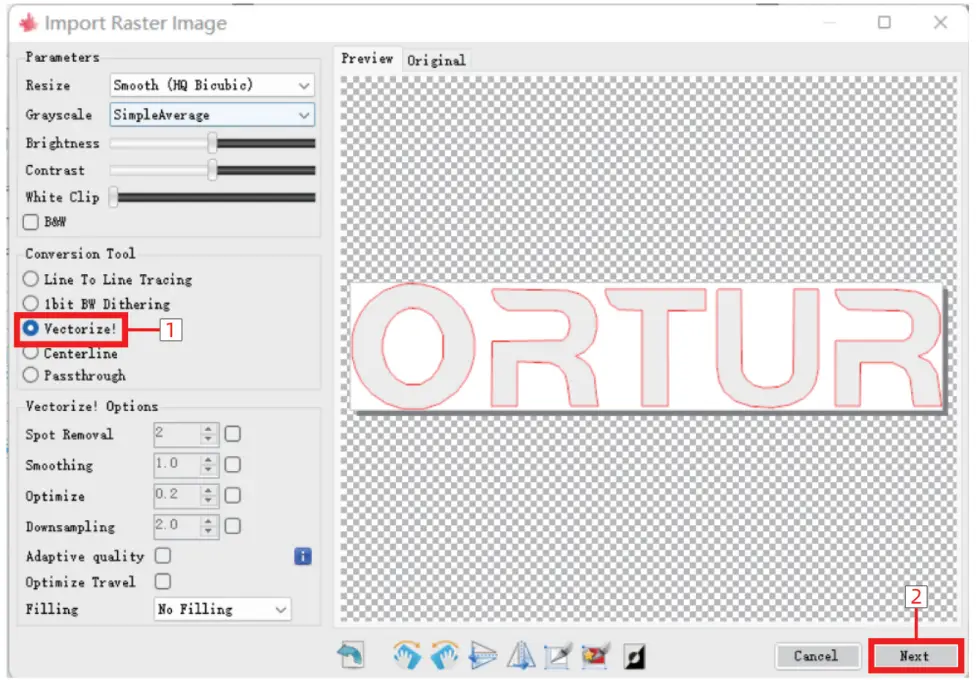977x680 pixels.
Task: Choose Line To Line Tracing mode
Action: [31, 279]
